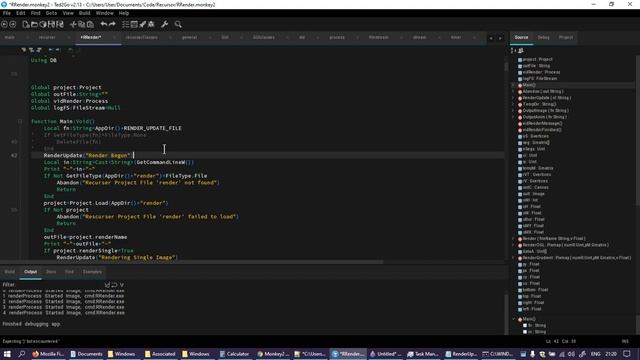Collapse the Function Main code fold marker
Viewport: 640px width, 360px height.
[x=20, y=121]
